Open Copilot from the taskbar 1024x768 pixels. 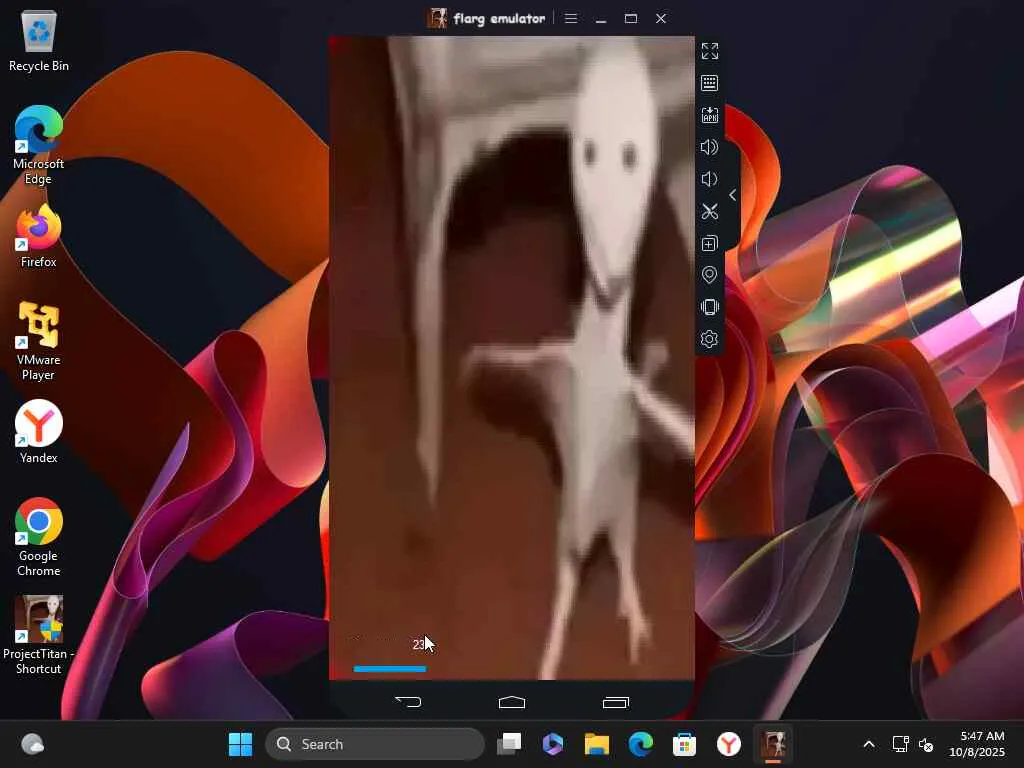point(553,744)
